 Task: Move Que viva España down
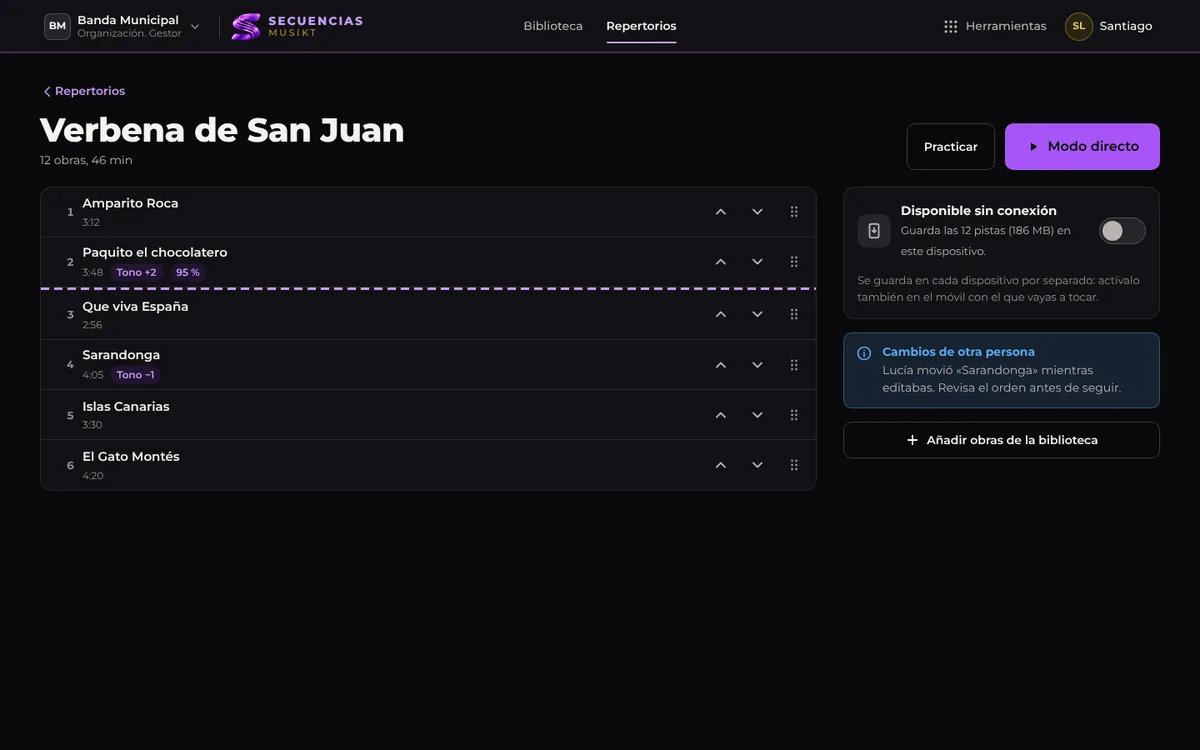pos(757,314)
